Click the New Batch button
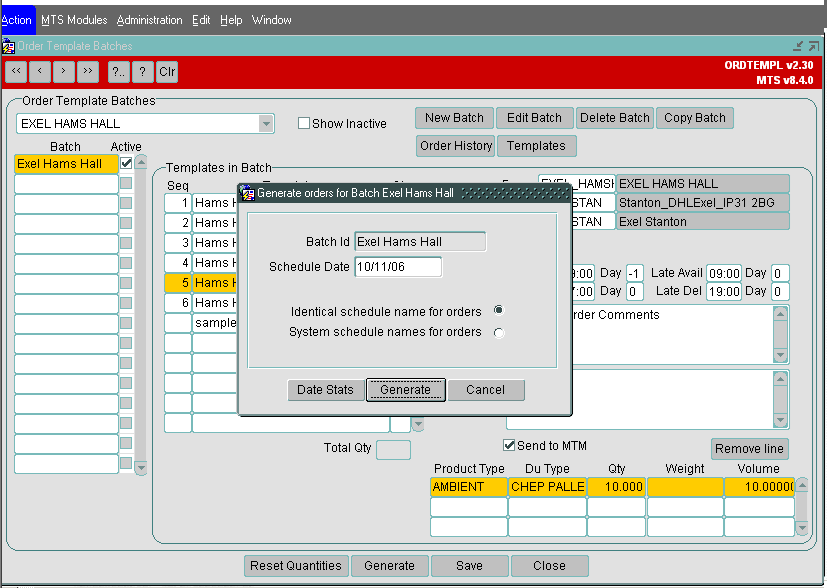 point(454,118)
